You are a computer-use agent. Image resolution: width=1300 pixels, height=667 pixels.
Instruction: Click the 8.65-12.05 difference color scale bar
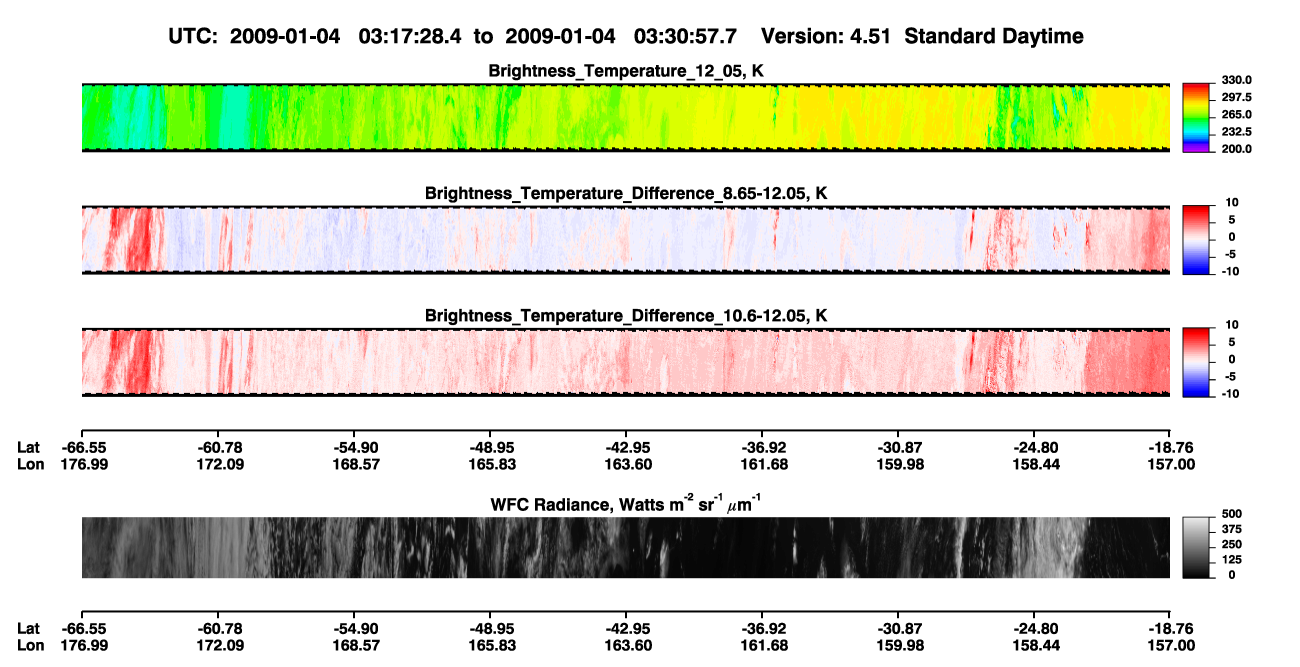[1196, 239]
